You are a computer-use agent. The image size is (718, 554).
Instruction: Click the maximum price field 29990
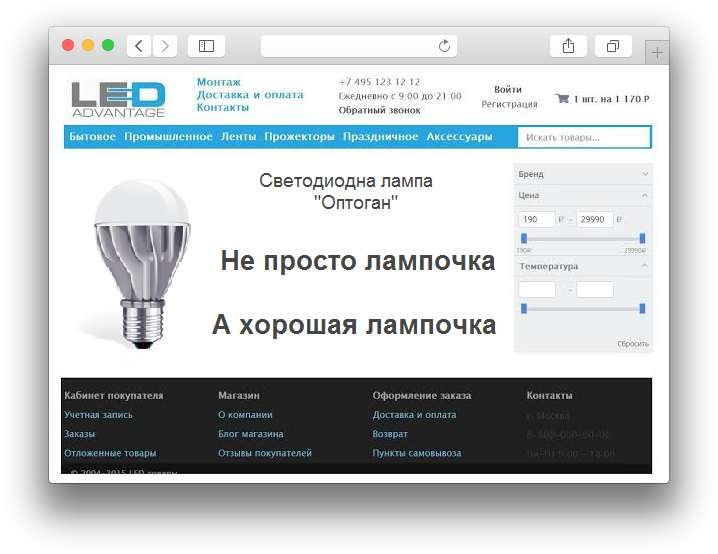(x=595, y=219)
